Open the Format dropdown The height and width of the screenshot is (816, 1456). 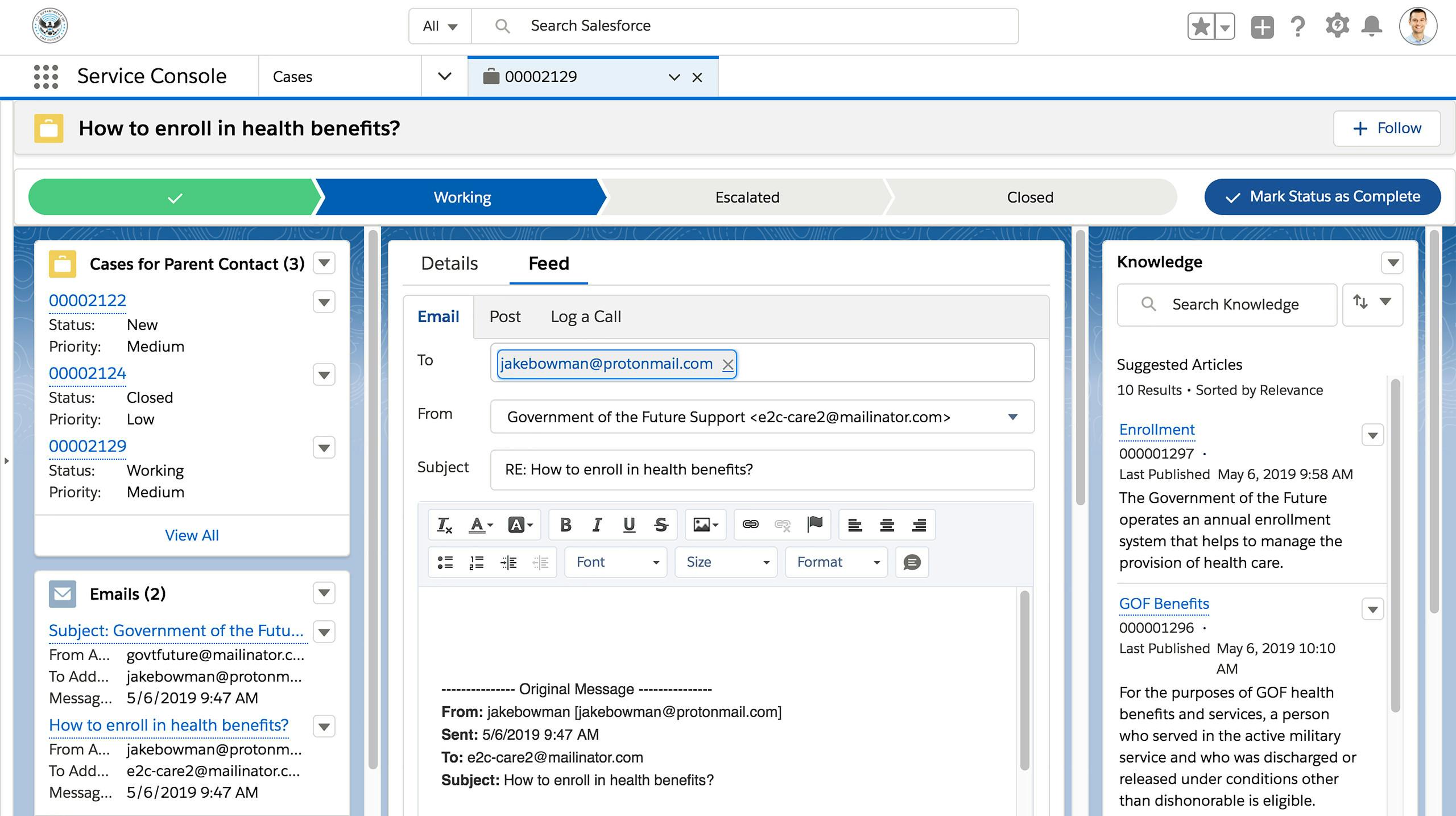coord(837,562)
